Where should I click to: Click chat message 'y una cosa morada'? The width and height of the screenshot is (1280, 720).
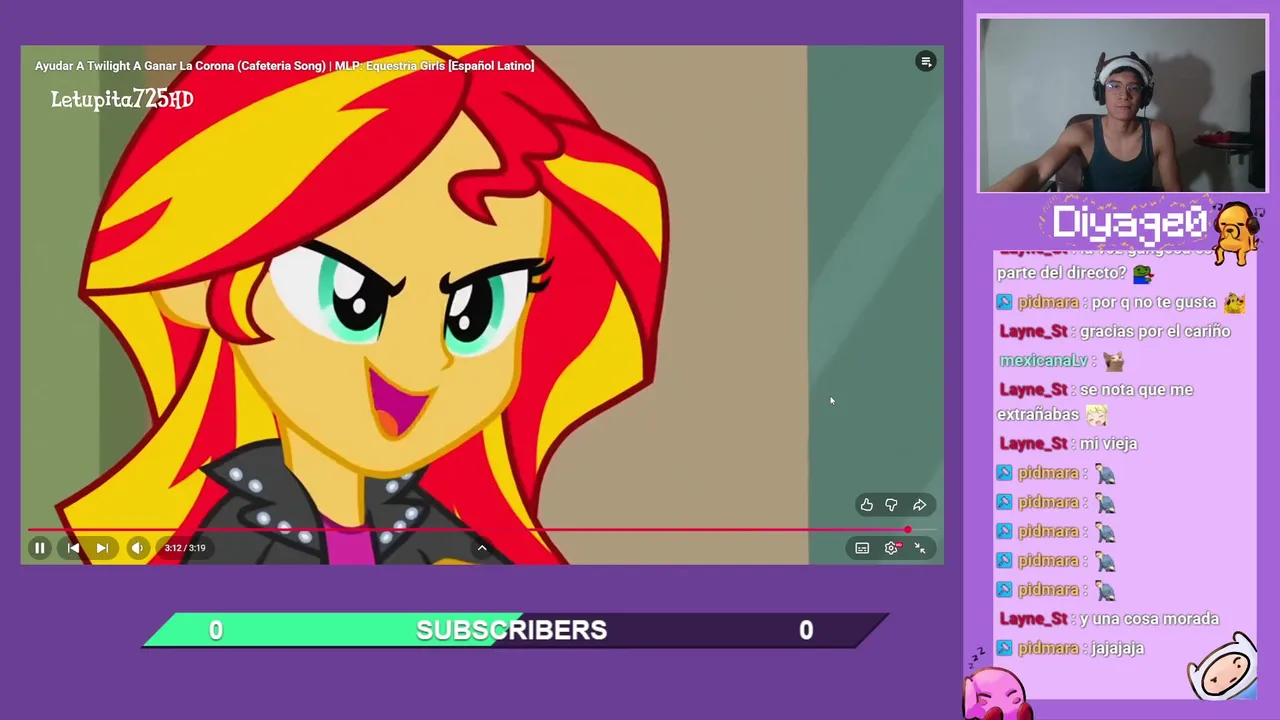pos(1149,619)
